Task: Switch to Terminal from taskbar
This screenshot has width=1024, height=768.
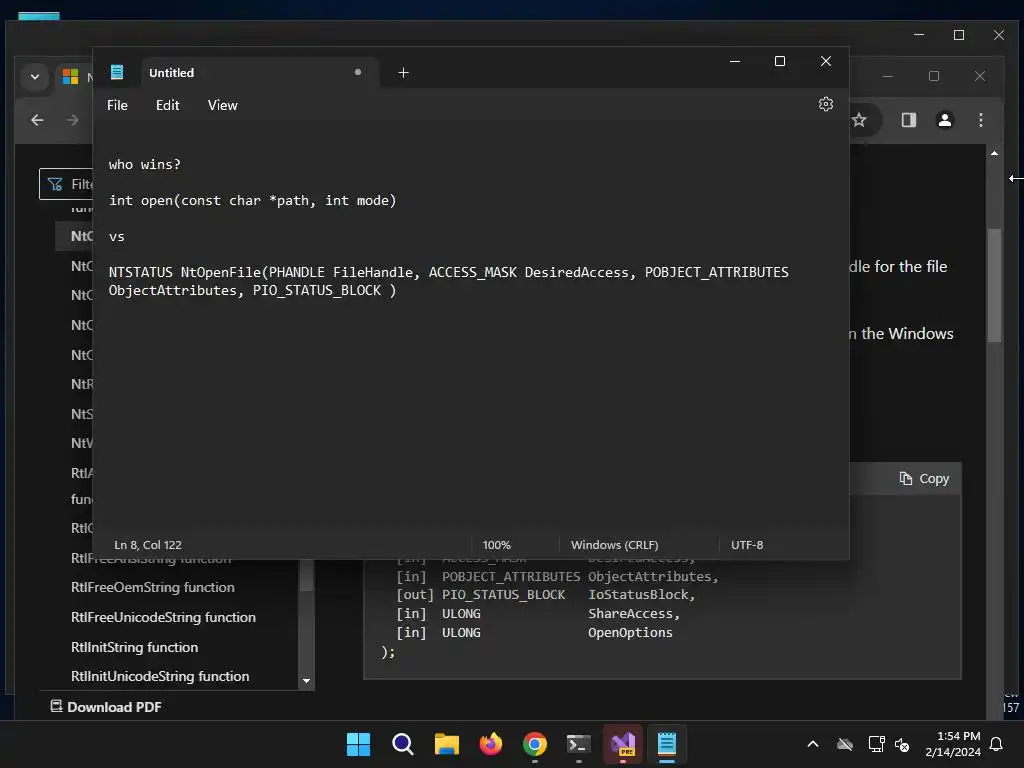Action: point(579,744)
